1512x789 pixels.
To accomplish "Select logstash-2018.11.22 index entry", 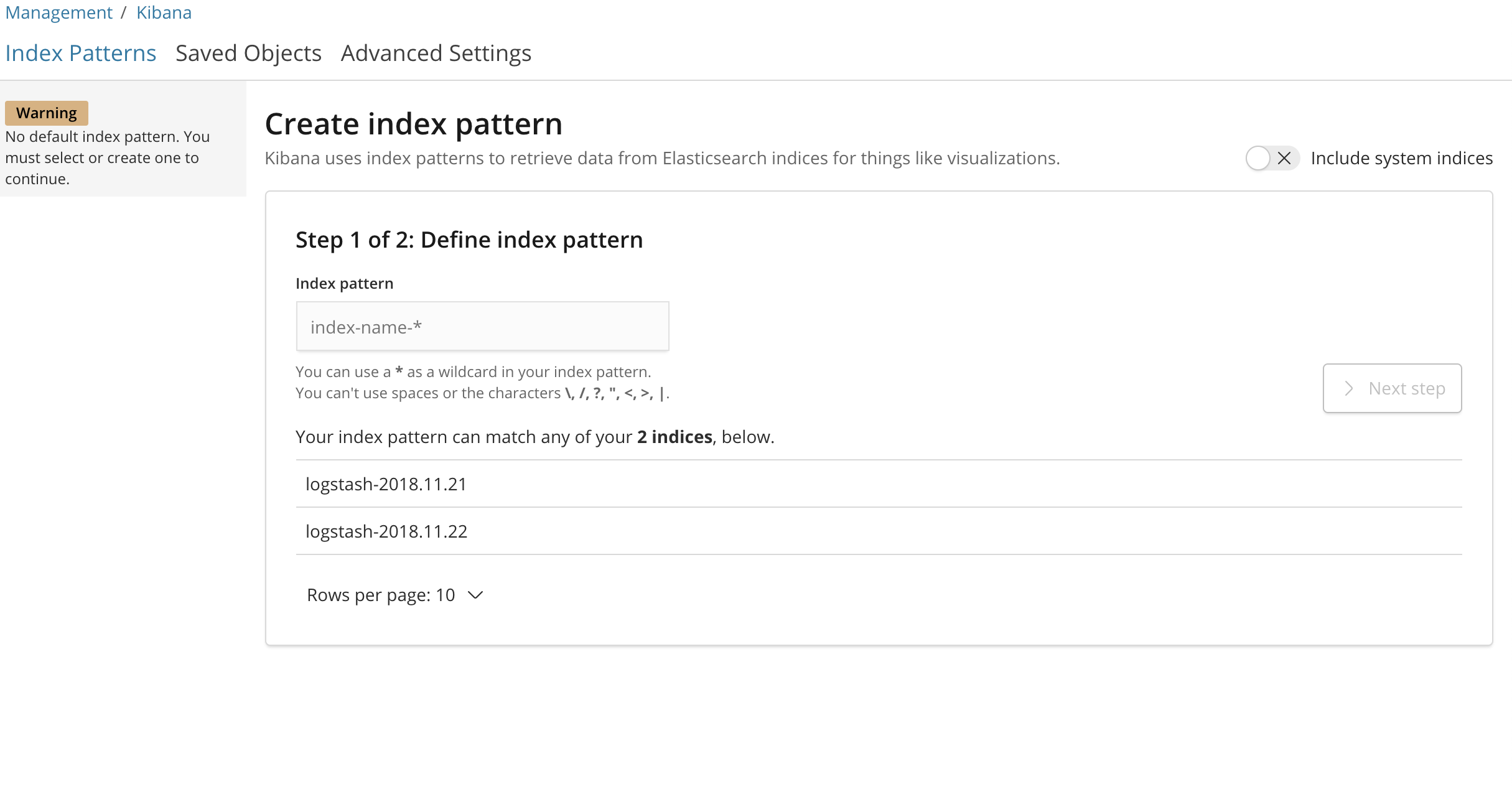I will coord(387,530).
